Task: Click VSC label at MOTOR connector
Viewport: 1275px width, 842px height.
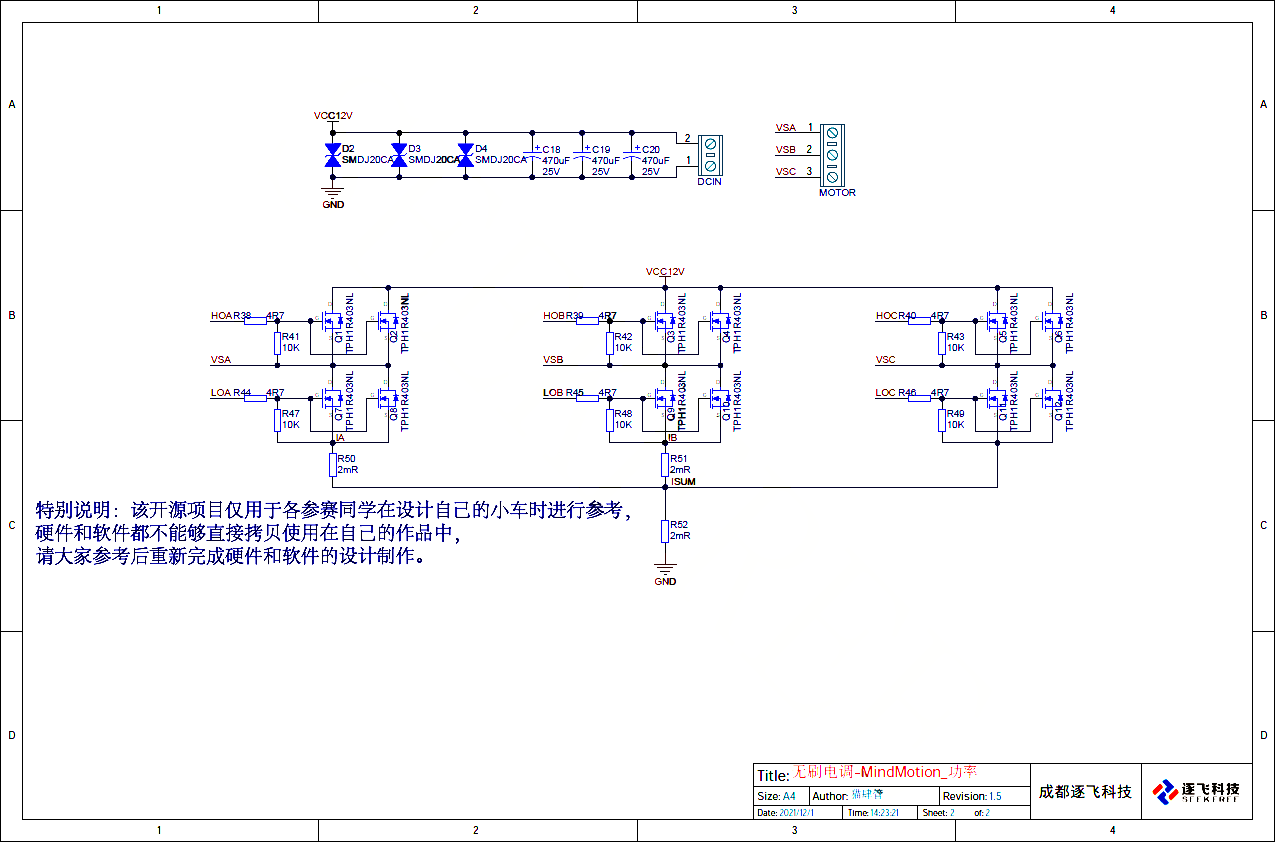Action: tap(786, 172)
